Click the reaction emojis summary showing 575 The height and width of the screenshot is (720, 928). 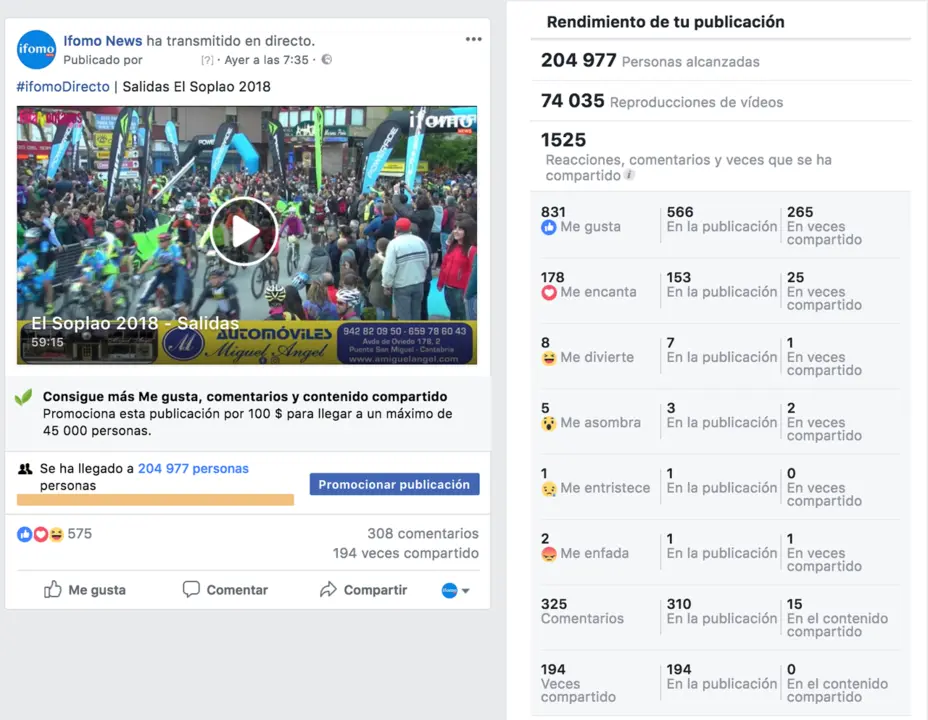(54, 534)
